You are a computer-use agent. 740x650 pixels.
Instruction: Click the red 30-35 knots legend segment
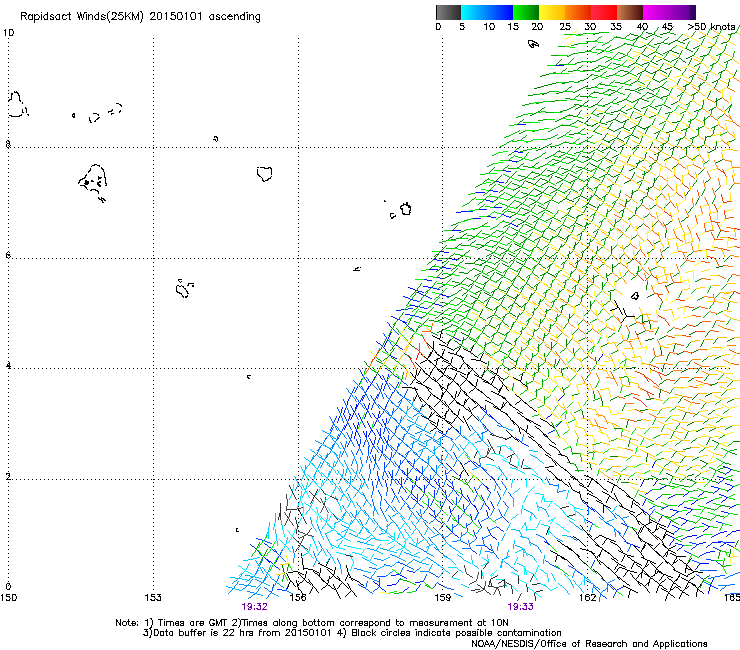pos(604,12)
